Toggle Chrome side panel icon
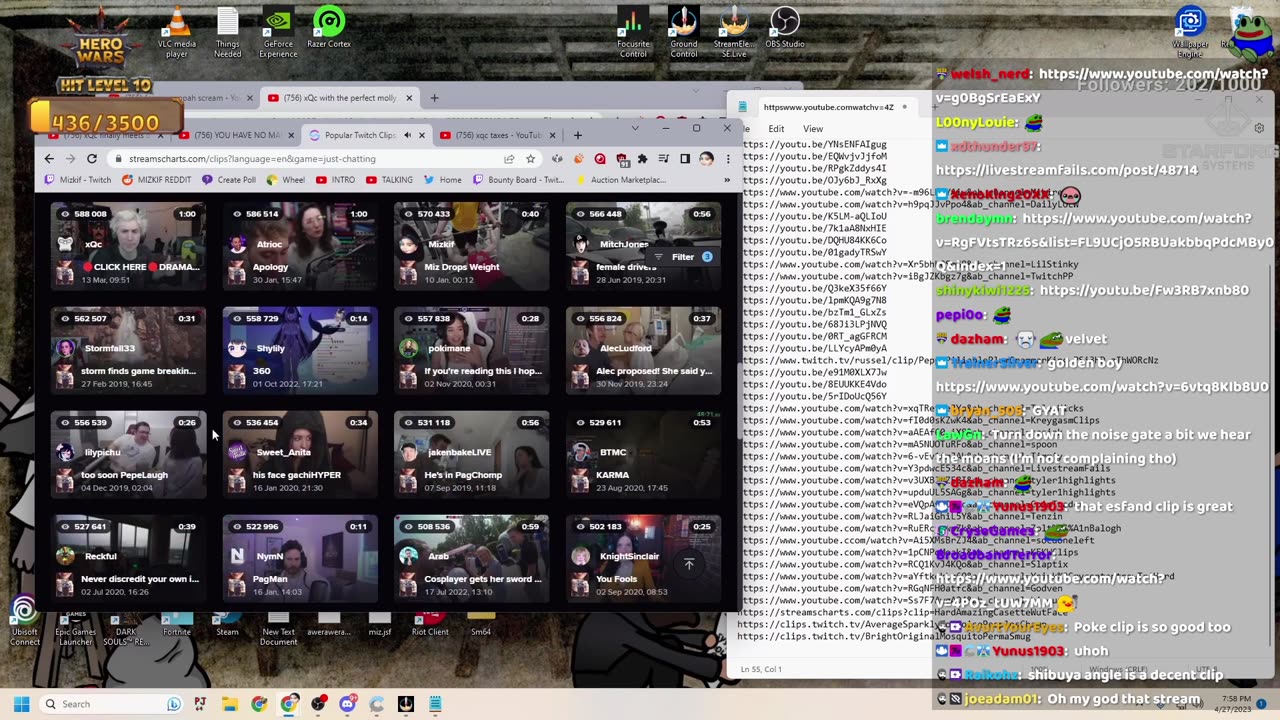The height and width of the screenshot is (720, 1280). point(685,158)
